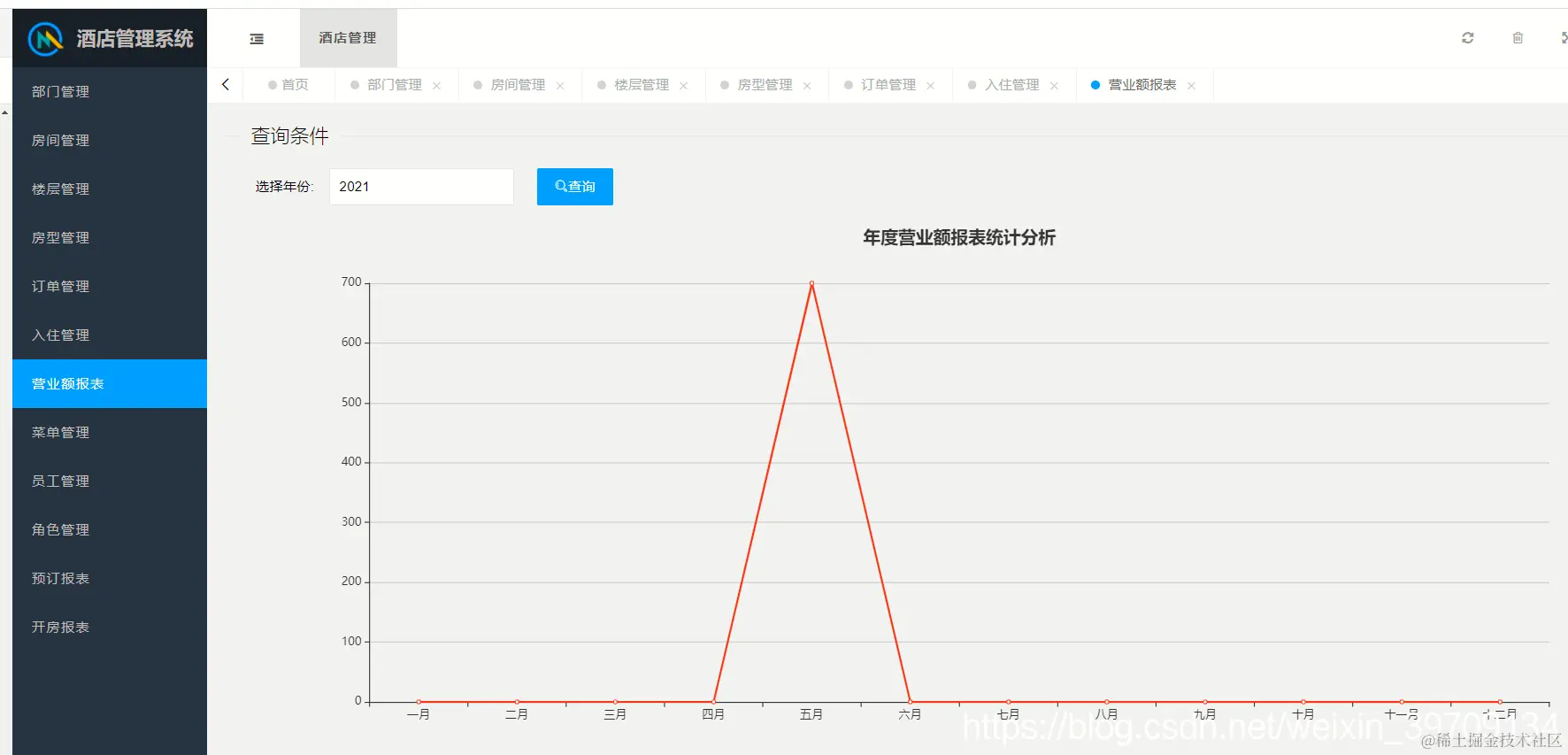The image size is (1568, 755).
Task: Click the 十月 x-axis label
Action: coord(1303,714)
